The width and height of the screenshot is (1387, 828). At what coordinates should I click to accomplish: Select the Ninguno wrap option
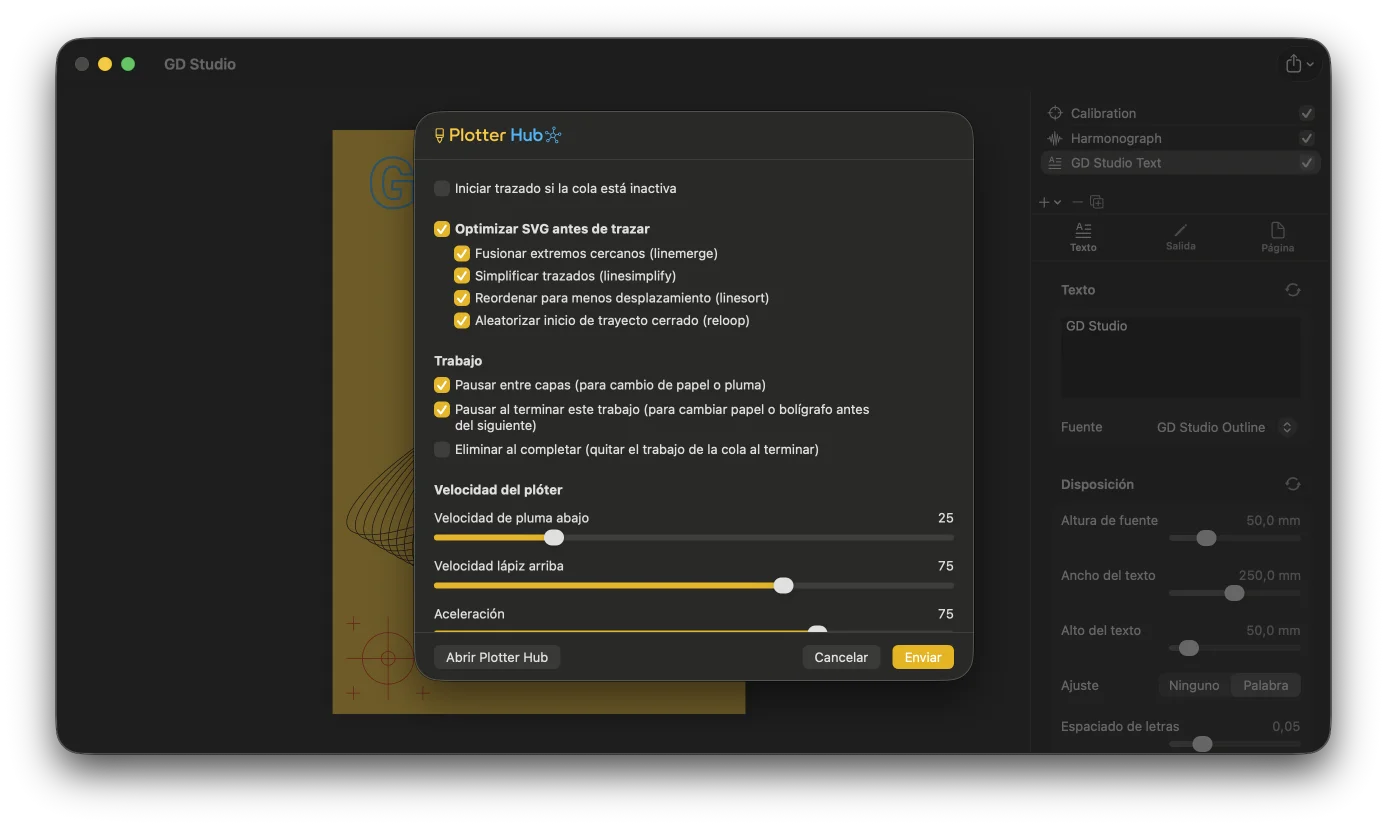point(1194,685)
